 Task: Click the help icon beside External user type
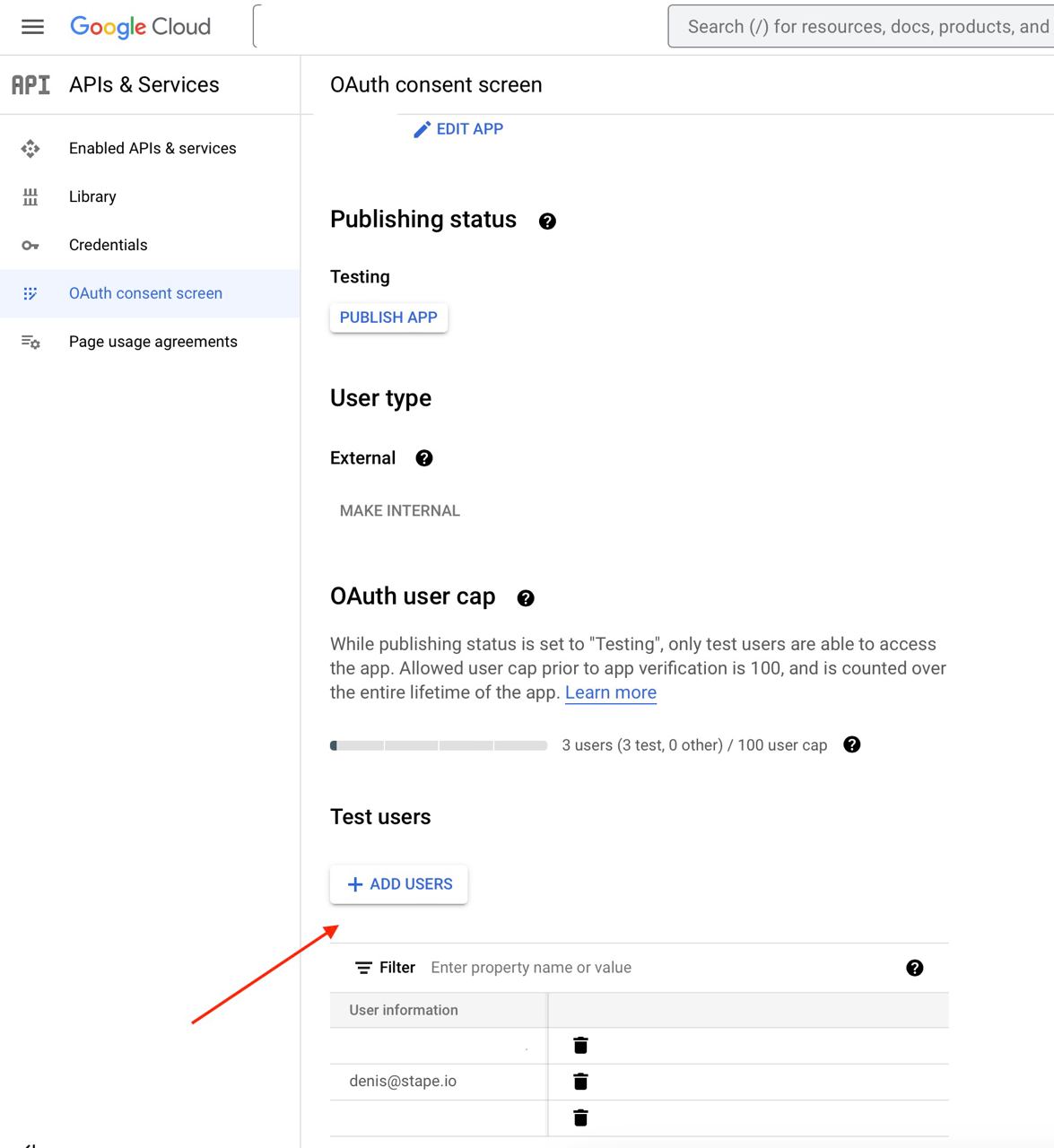click(423, 457)
